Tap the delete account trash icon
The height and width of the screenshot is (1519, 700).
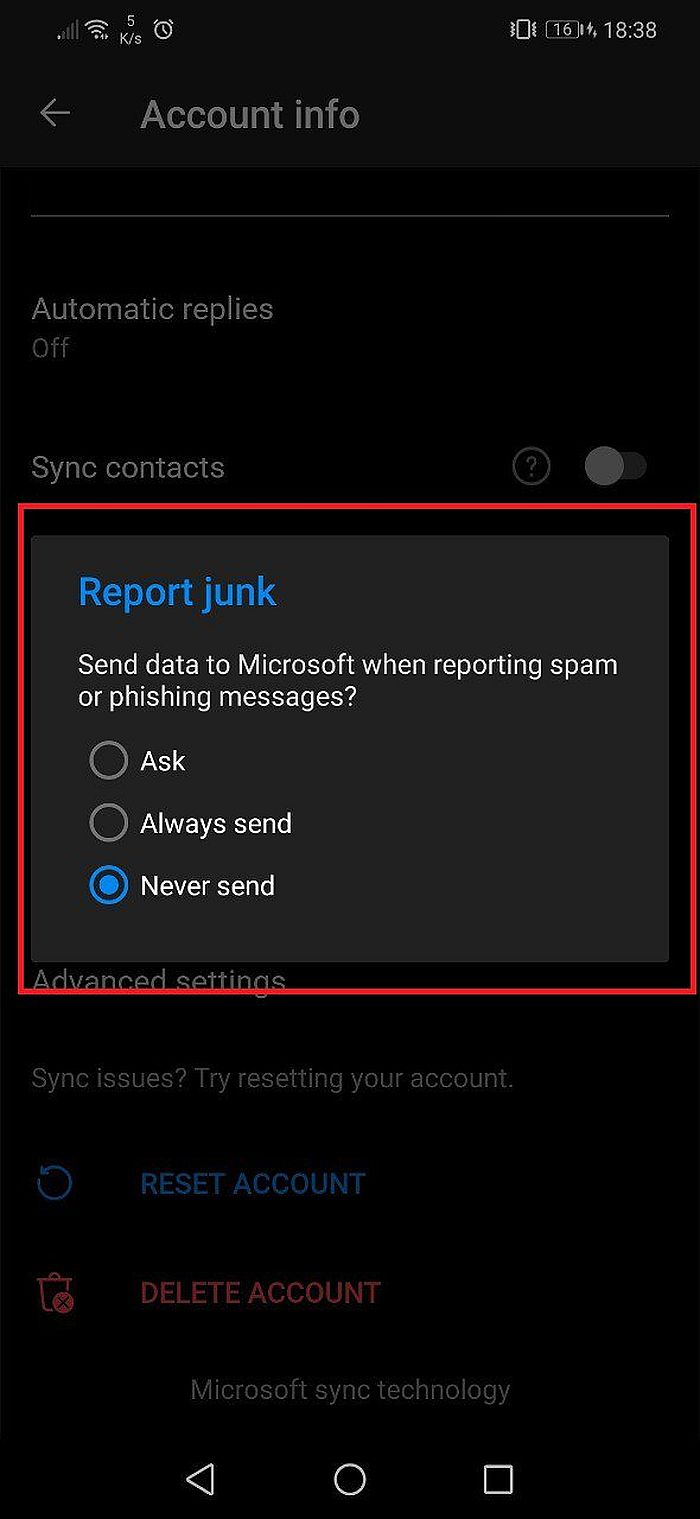tap(55, 1292)
